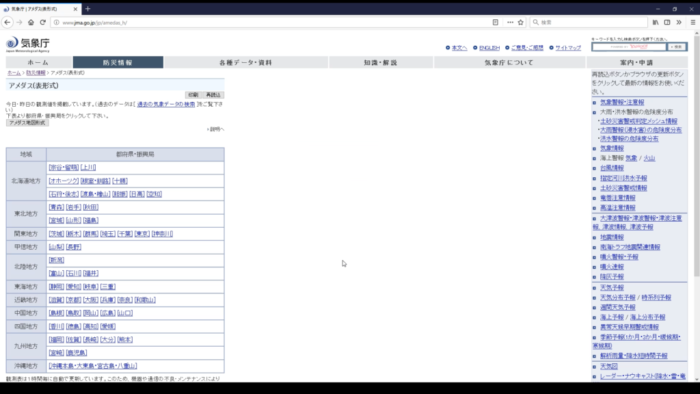The height and width of the screenshot is (394, 700).
Task: Select 上川 in Hokkaido row
Action: (88, 167)
